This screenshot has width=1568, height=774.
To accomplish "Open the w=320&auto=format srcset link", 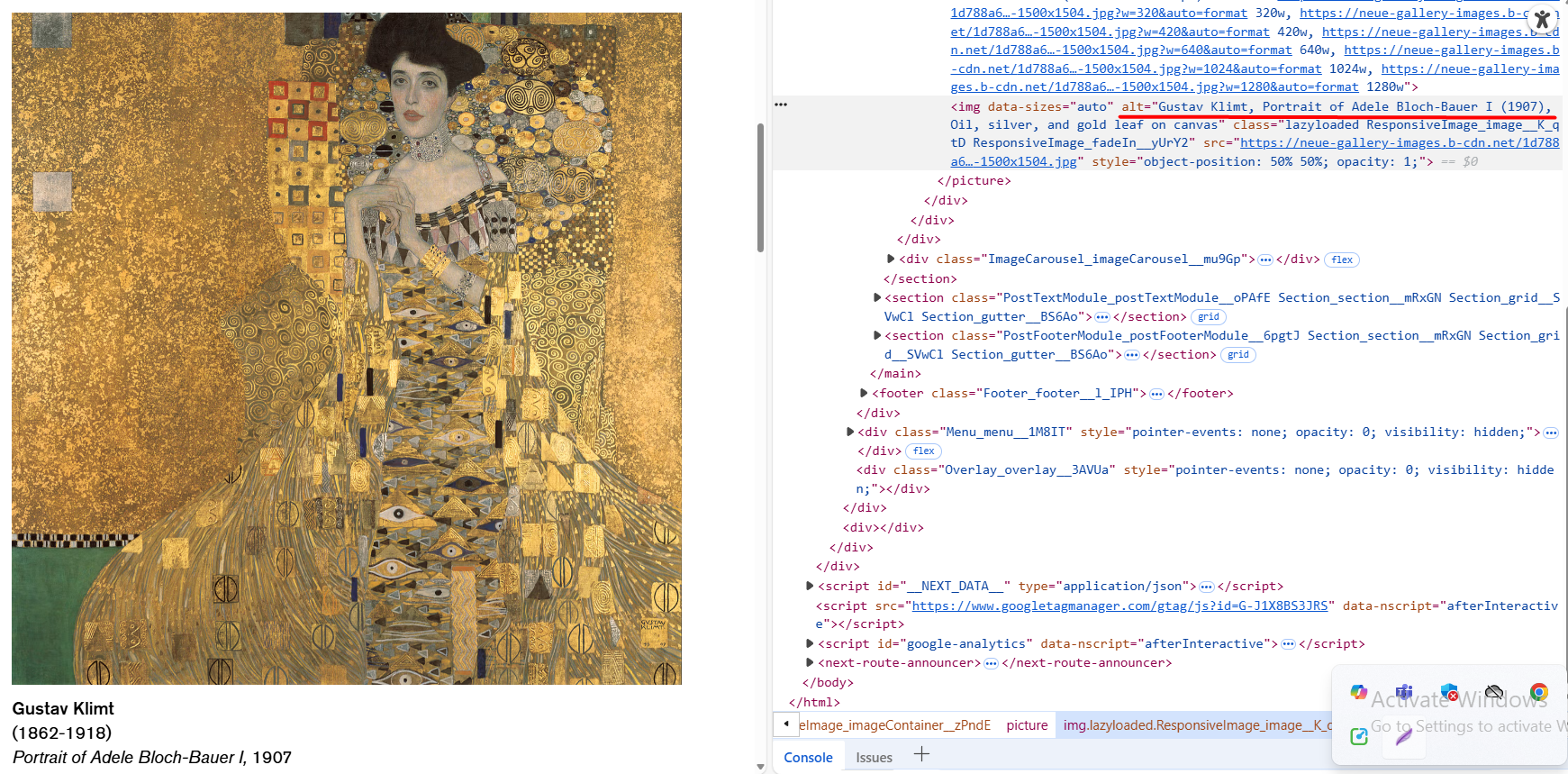I will click(1099, 13).
